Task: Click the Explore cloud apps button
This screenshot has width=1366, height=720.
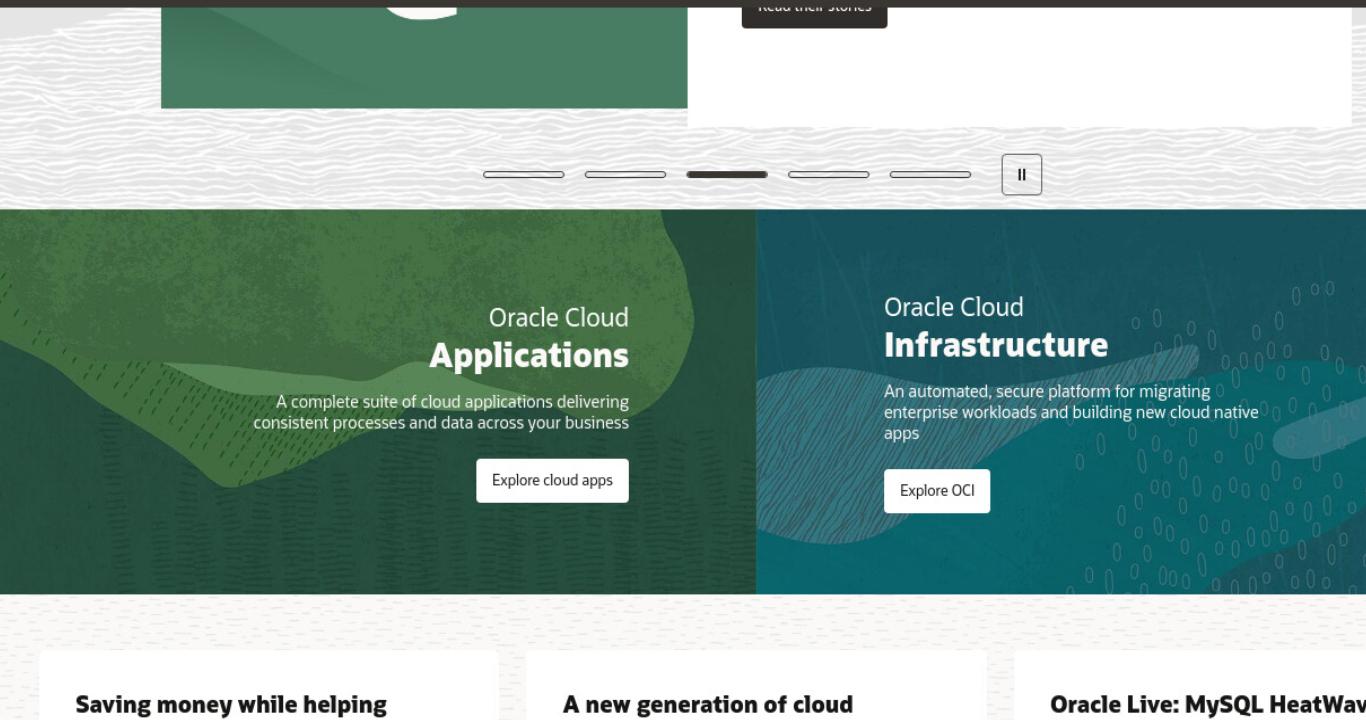Action: click(552, 480)
